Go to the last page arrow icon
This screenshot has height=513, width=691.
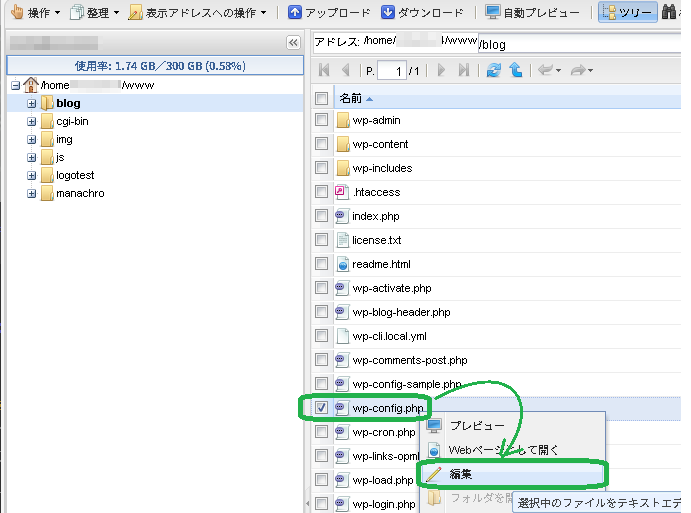464,70
